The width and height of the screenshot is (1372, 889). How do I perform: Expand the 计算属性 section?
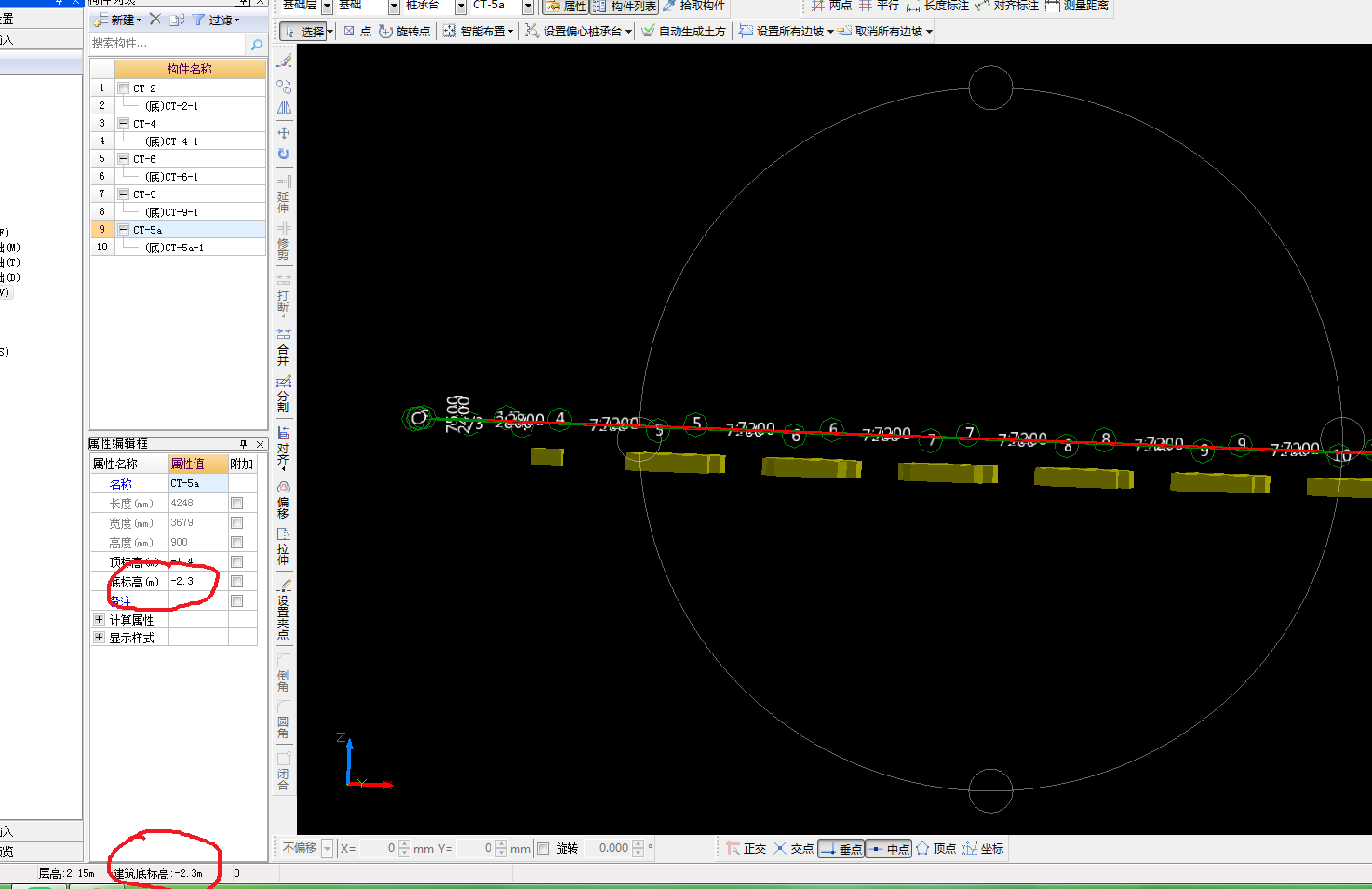pyautogui.click(x=99, y=619)
